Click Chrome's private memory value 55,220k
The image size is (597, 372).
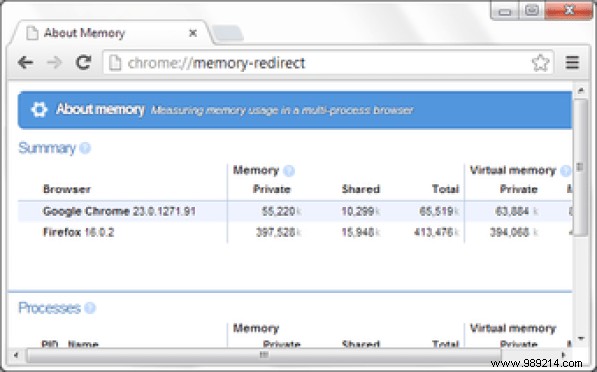(281, 211)
